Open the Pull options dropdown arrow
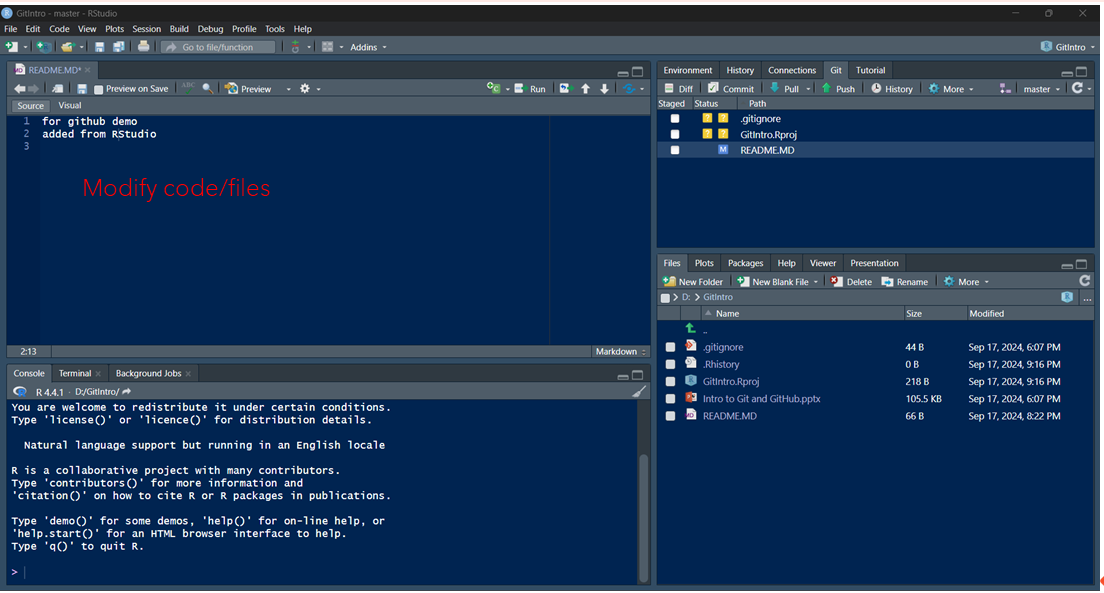 pyautogui.click(x=808, y=89)
